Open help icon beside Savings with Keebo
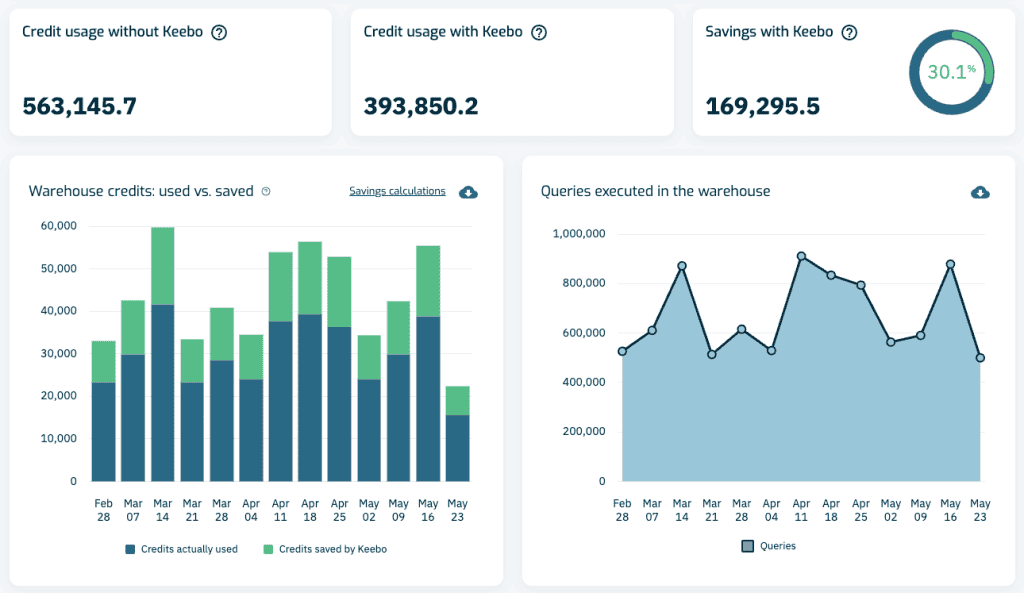 tap(849, 32)
